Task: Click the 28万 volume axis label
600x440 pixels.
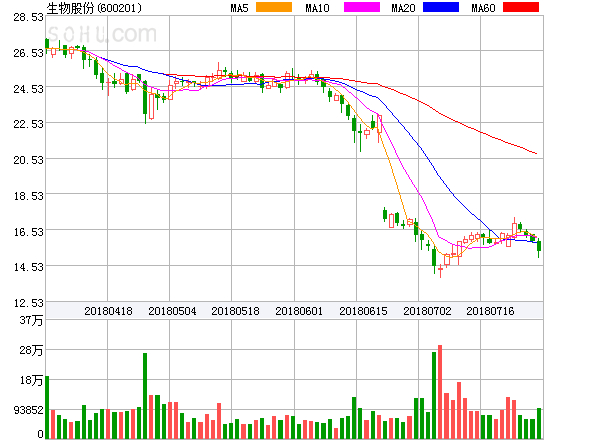Action: coord(31,350)
